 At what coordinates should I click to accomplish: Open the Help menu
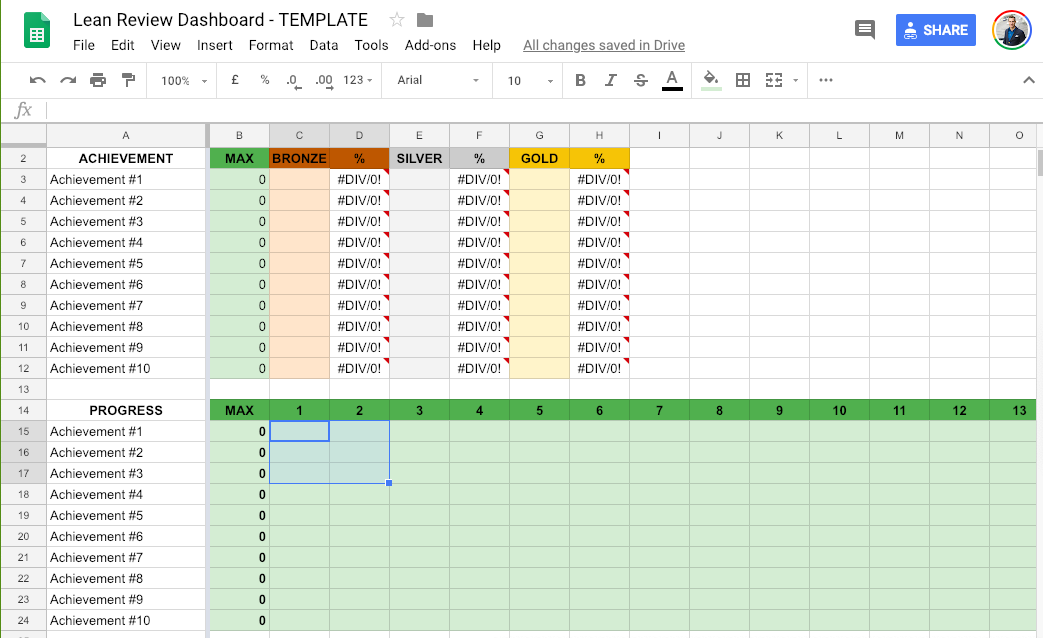point(486,45)
